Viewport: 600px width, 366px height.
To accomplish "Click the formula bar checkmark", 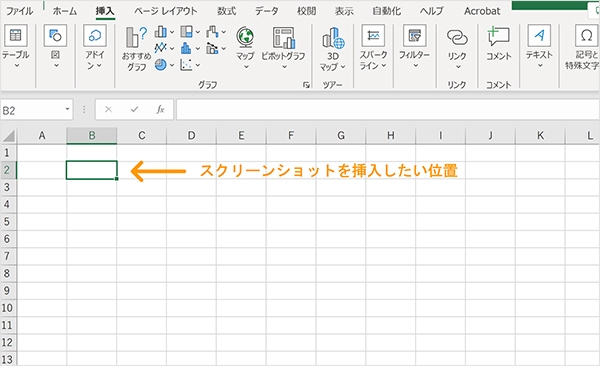I will pos(134,109).
